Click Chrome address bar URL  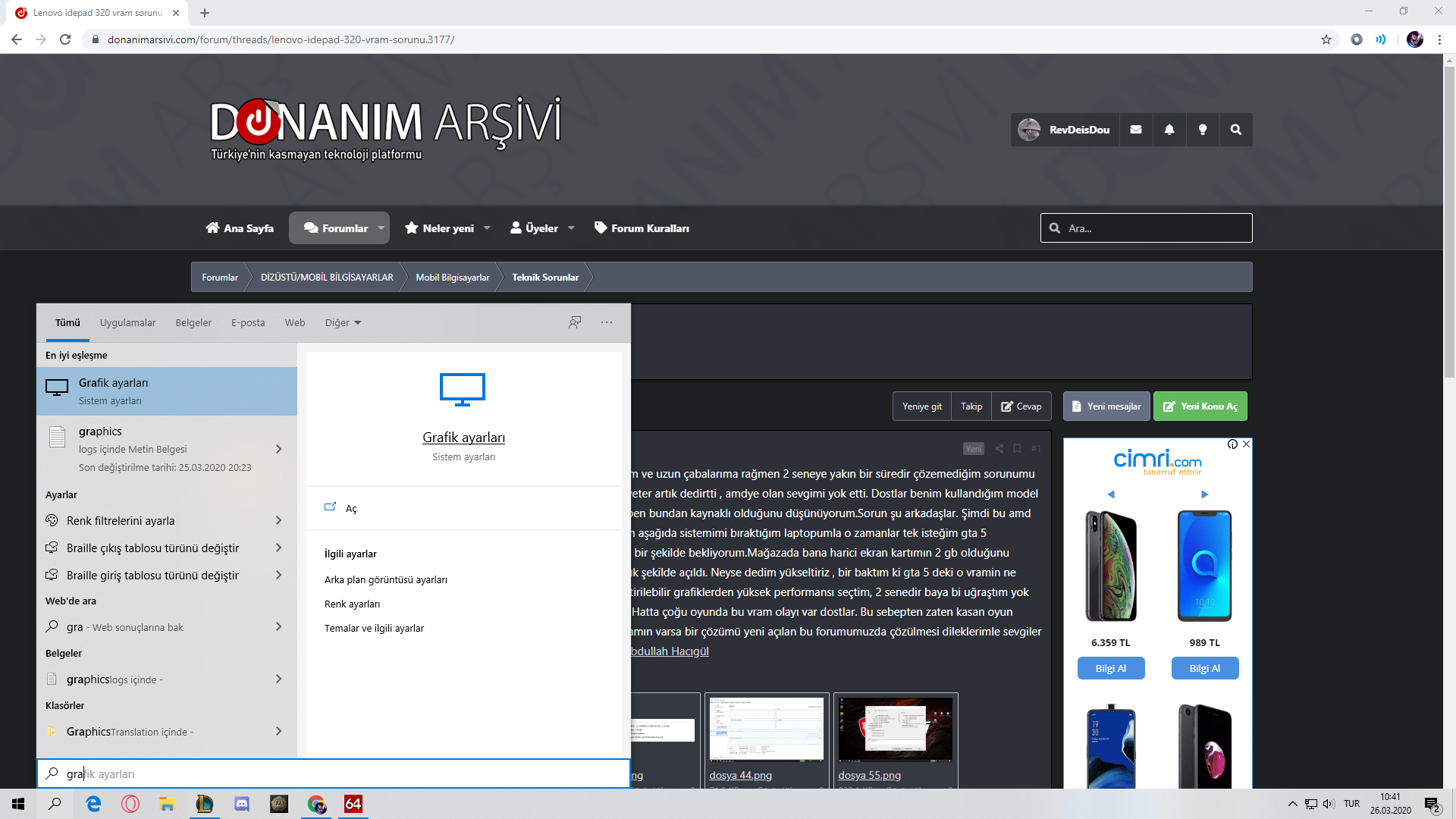pos(281,39)
